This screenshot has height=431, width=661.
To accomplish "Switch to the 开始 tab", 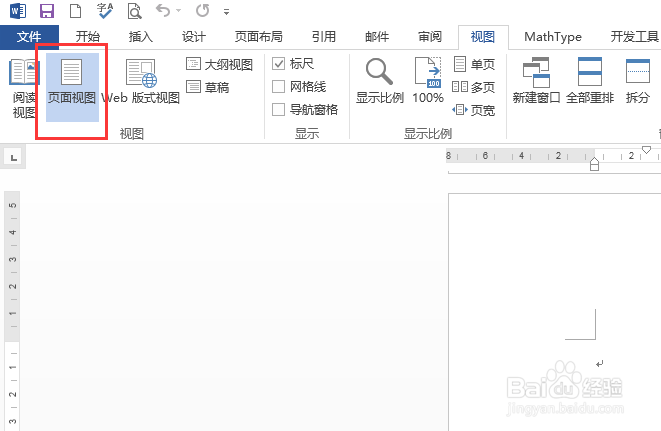I will [88, 37].
